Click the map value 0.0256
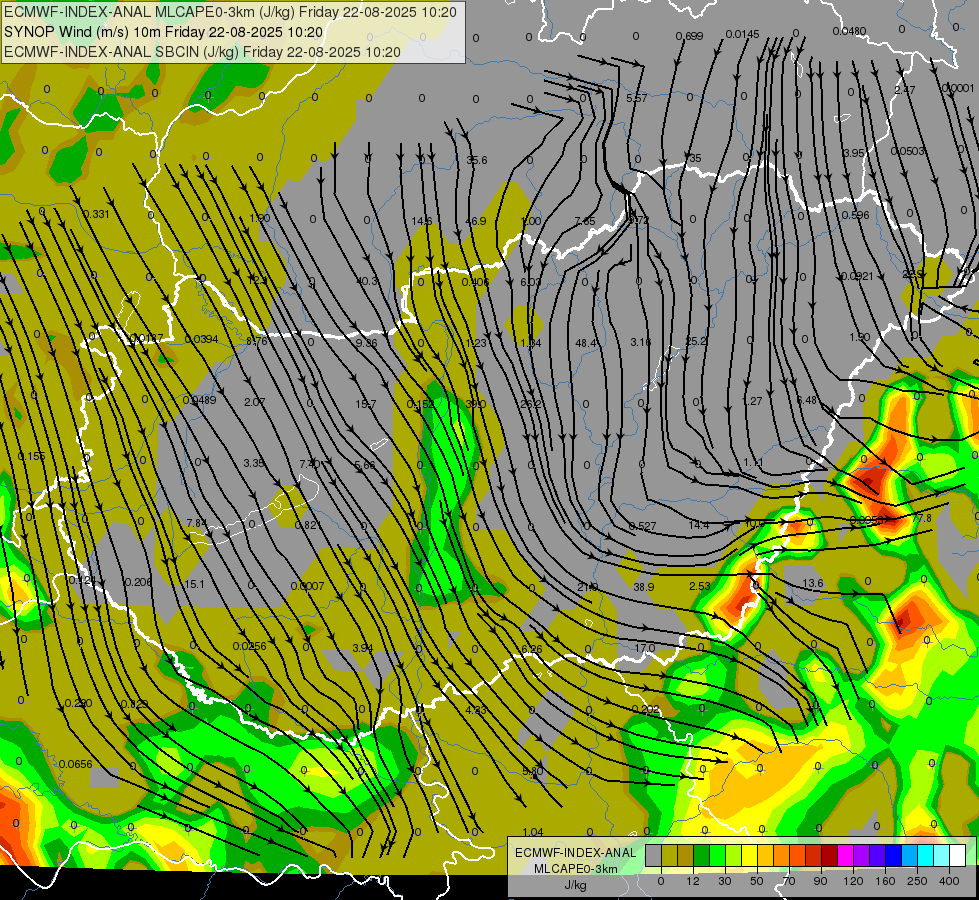This screenshot has height=900, width=979. [x=250, y=646]
